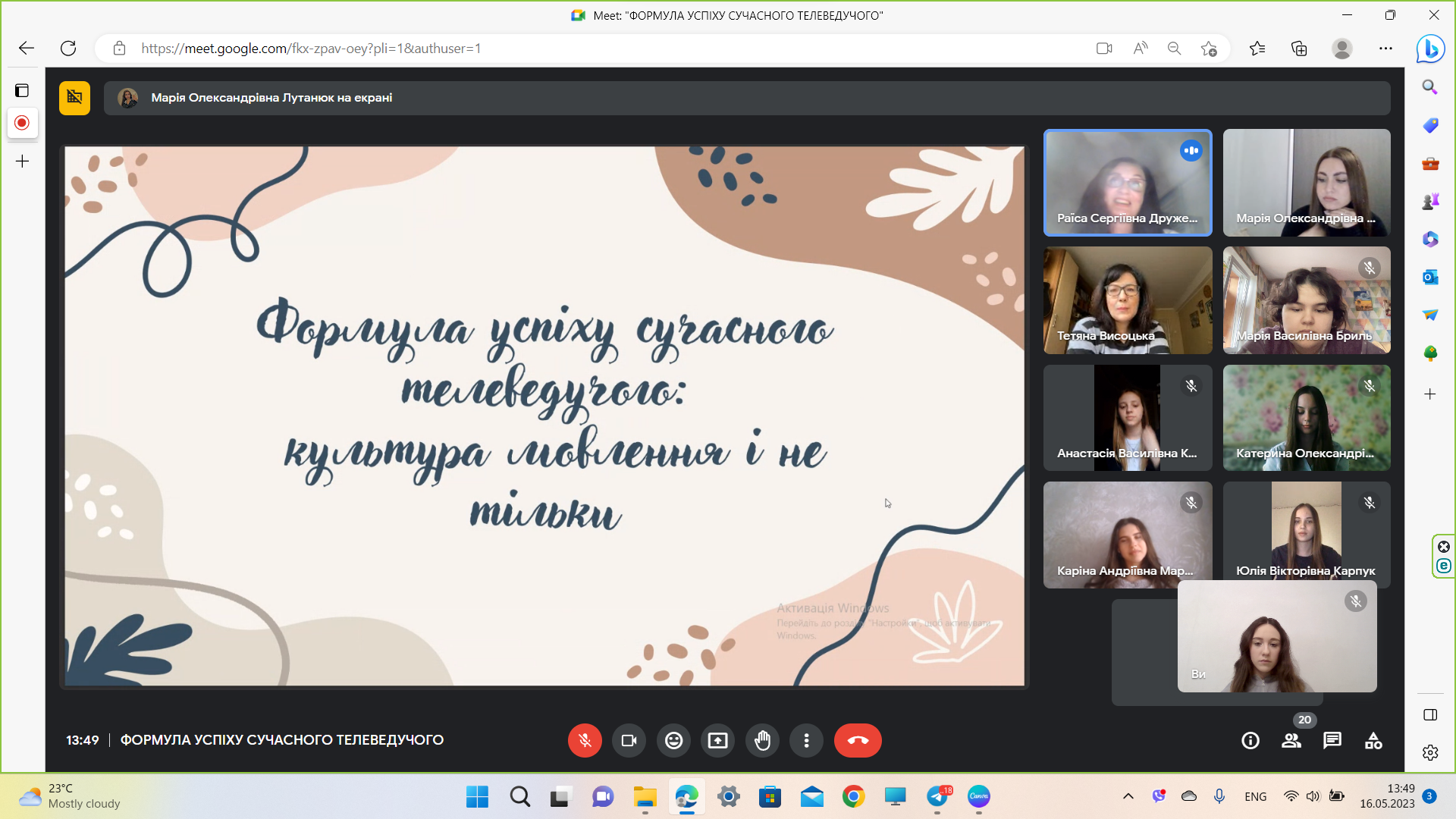
Task: Show hidden system tray icons chevron
Action: click(1128, 796)
